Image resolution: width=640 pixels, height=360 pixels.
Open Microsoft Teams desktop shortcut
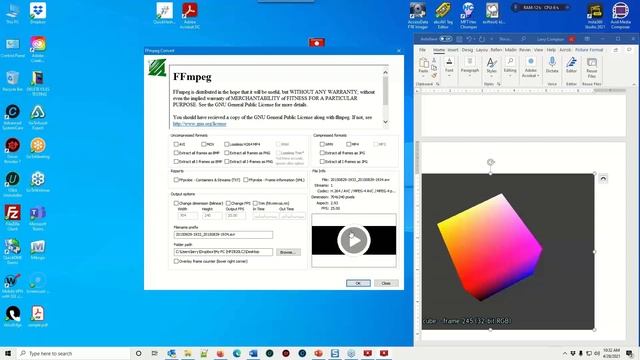tap(38, 218)
